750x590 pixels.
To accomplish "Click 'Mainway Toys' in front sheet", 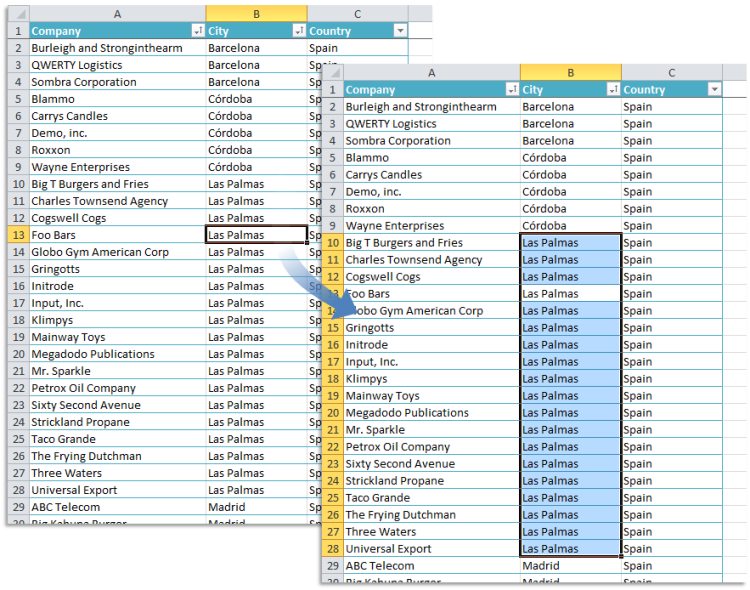I will point(431,396).
